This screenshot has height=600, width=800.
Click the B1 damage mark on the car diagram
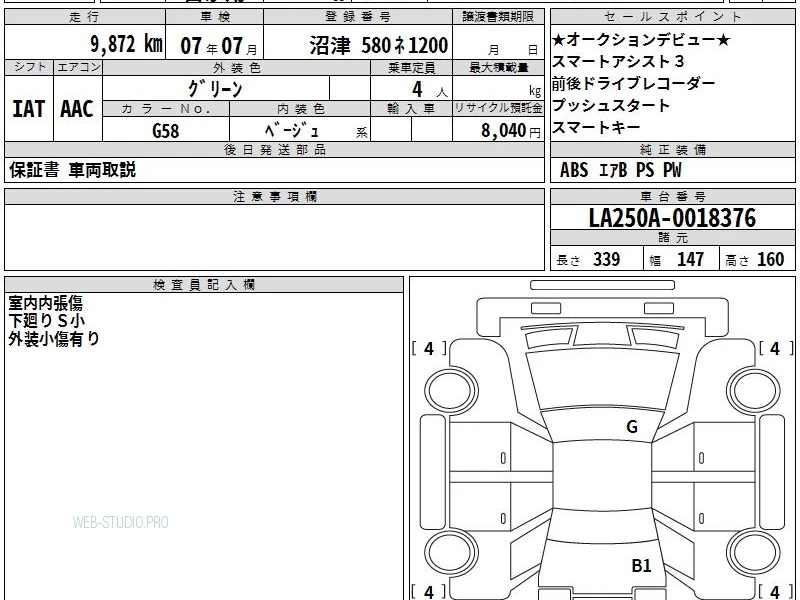click(x=641, y=565)
